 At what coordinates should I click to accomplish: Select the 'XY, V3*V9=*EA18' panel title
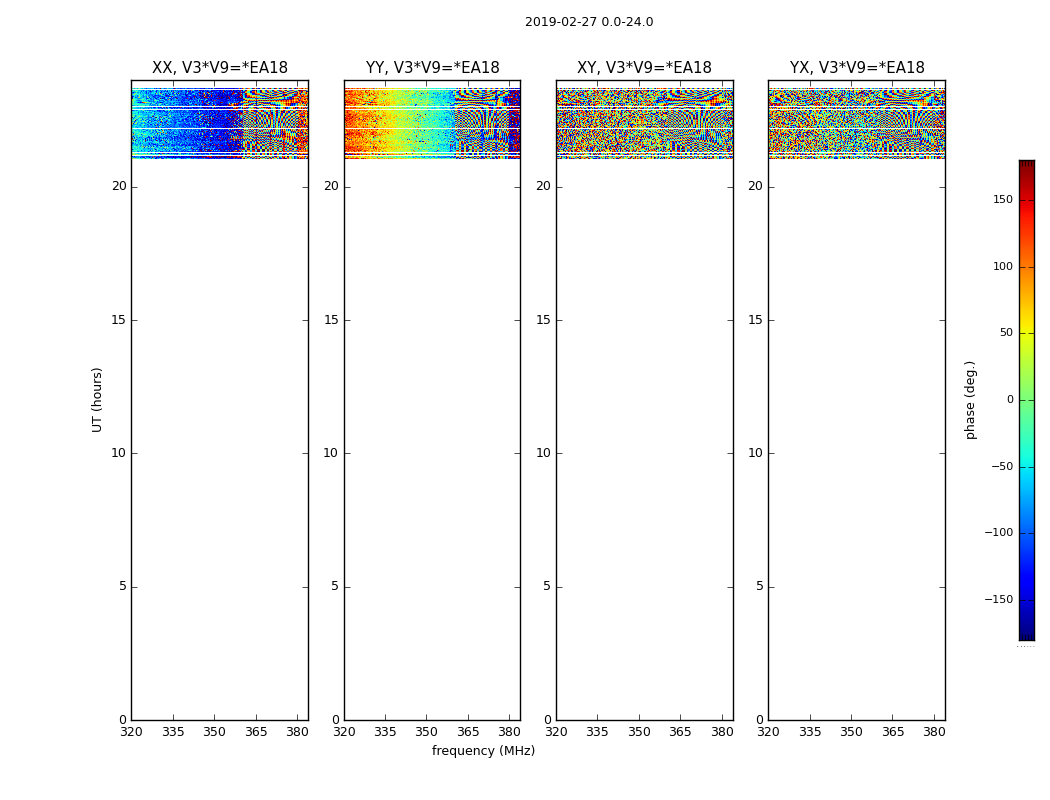[644, 68]
